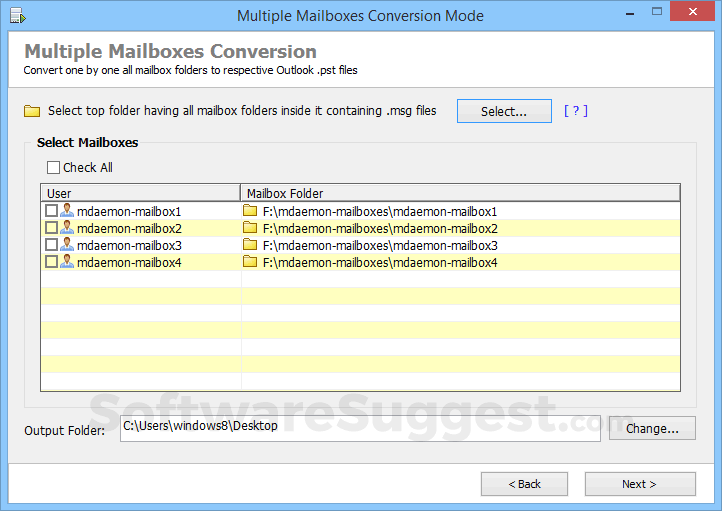The height and width of the screenshot is (511, 722).
Task: Click the Change... output folder button
Action: pos(652,428)
